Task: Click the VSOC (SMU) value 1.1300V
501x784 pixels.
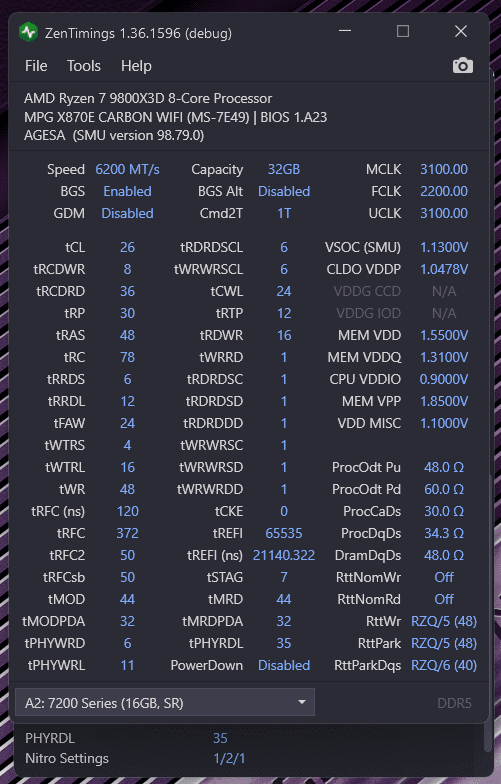Action: tap(444, 248)
